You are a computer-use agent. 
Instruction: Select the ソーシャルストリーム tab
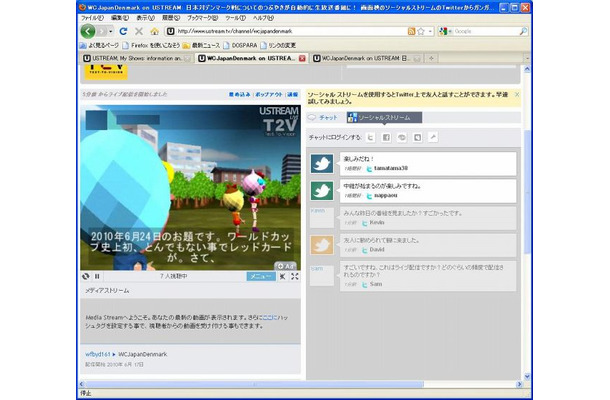(384, 118)
